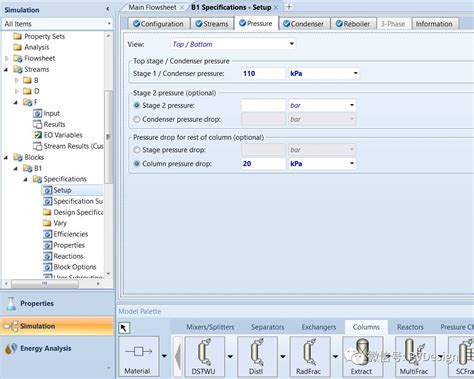Viewport: 474px width, 379px height.
Task: Switch to the Condenser tab
Action: pyautogui.click(x=304, y=24)
